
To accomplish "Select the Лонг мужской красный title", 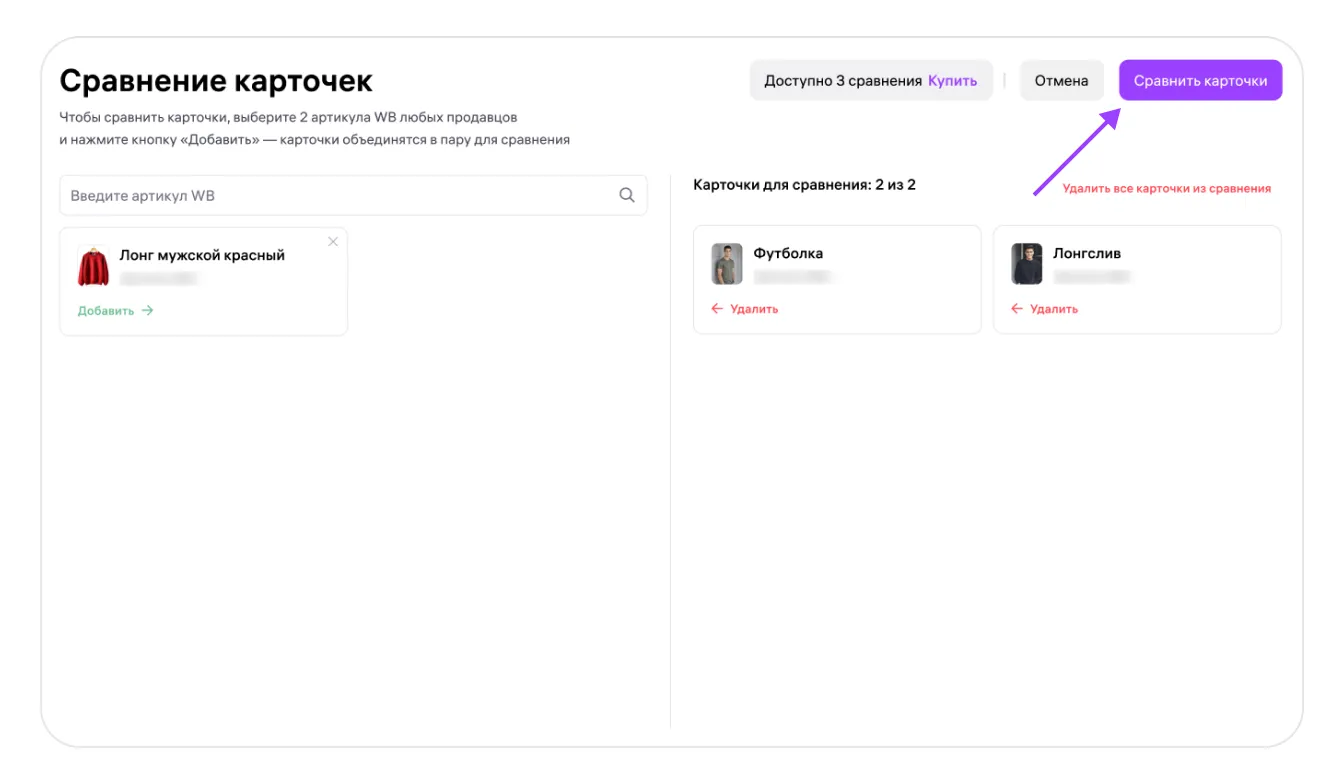I will click(202, 255).
